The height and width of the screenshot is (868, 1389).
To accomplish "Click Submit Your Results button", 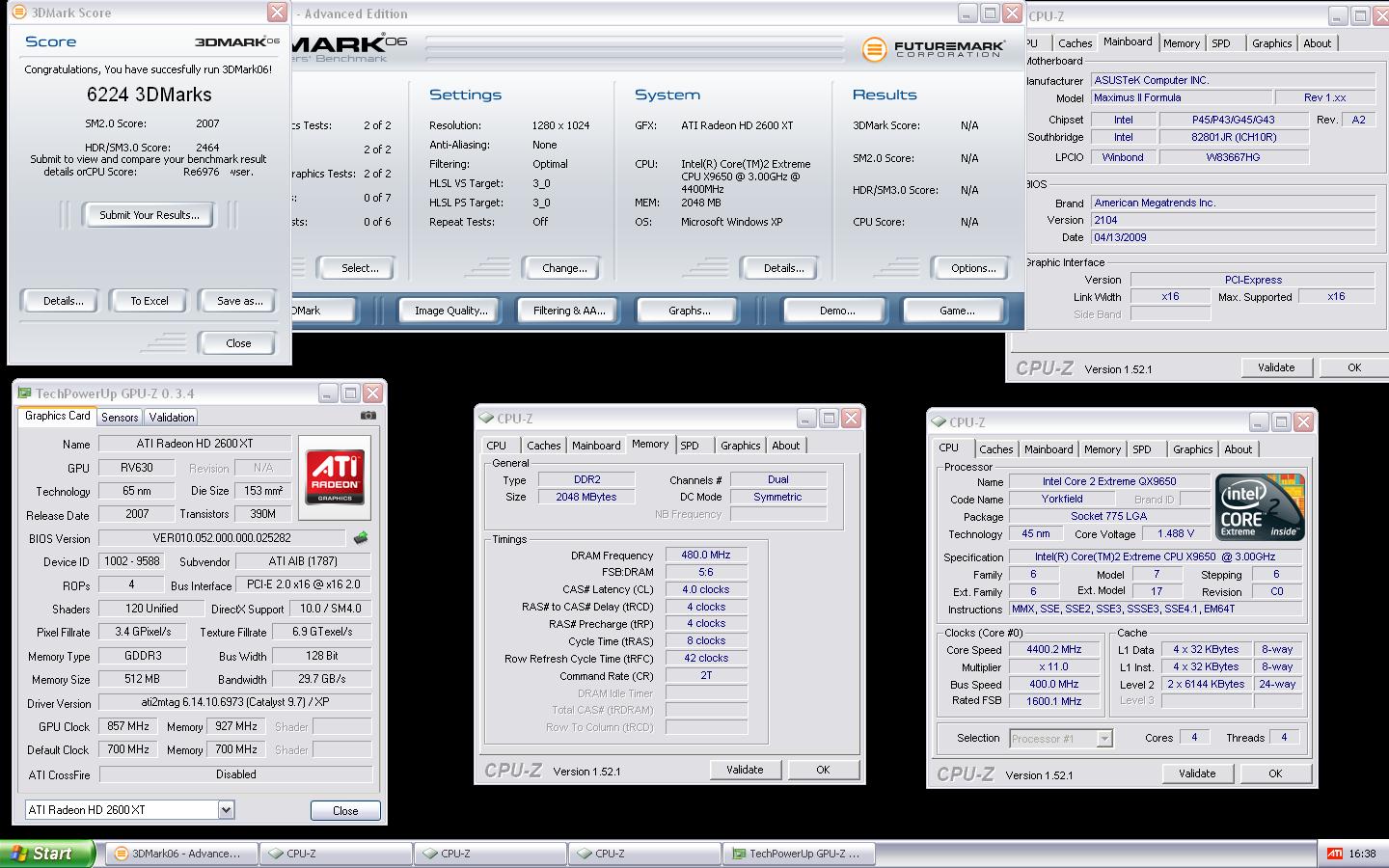I will pyautogui.click(x=149, y=215).
